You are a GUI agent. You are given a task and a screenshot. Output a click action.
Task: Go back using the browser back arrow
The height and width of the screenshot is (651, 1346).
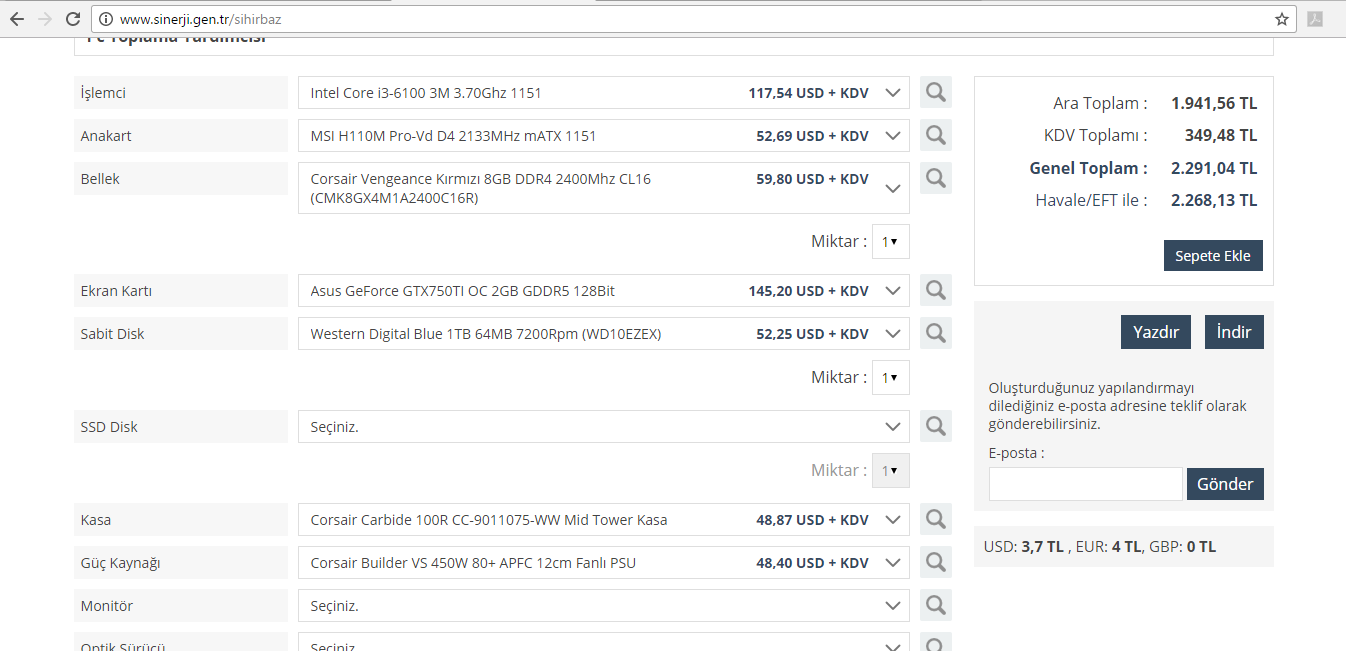click(x=17, y=19)
